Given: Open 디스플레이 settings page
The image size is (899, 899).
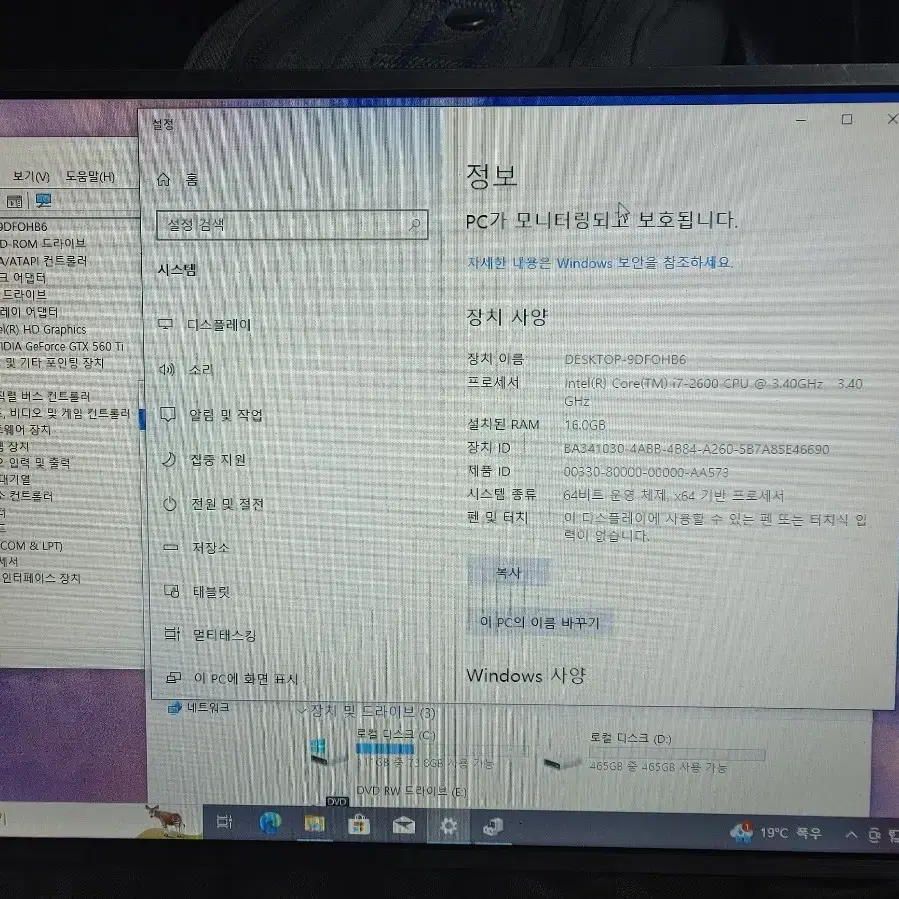Looking at the screenshot, I should click(x=205, y=325).
